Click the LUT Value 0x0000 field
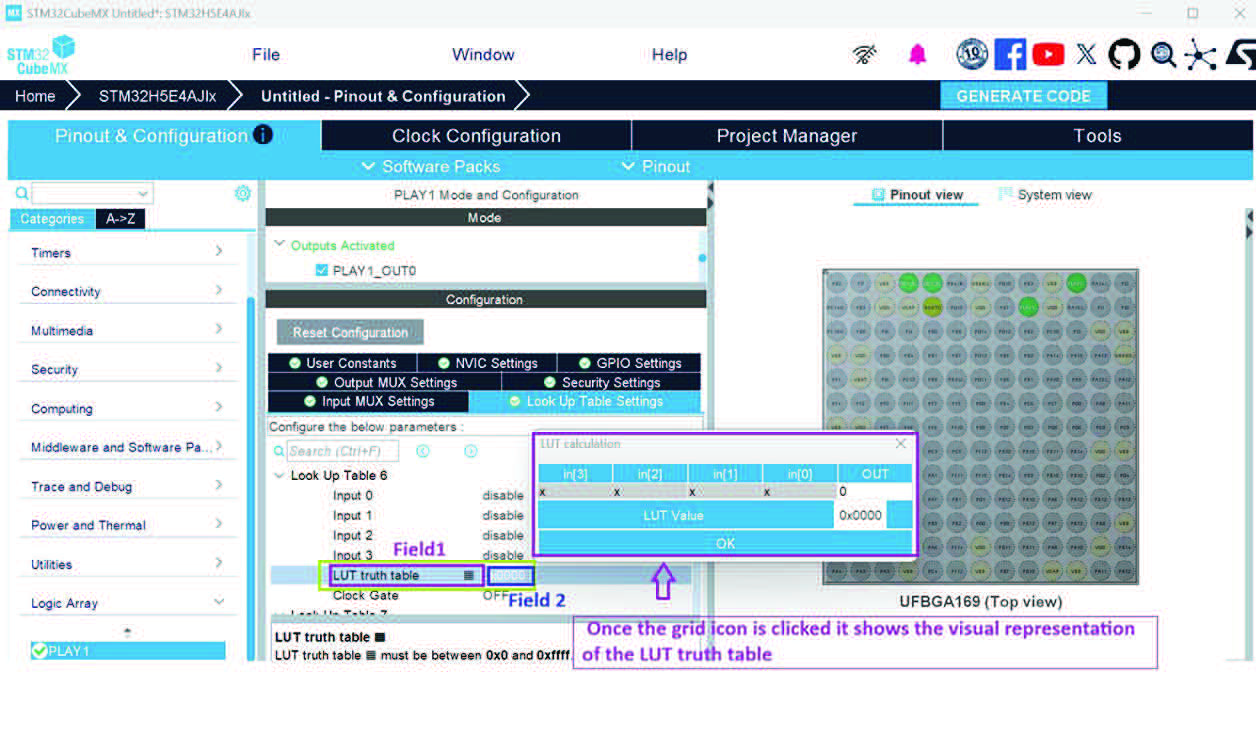Viewport: 1256px width, 750px height. click(860, 515)
